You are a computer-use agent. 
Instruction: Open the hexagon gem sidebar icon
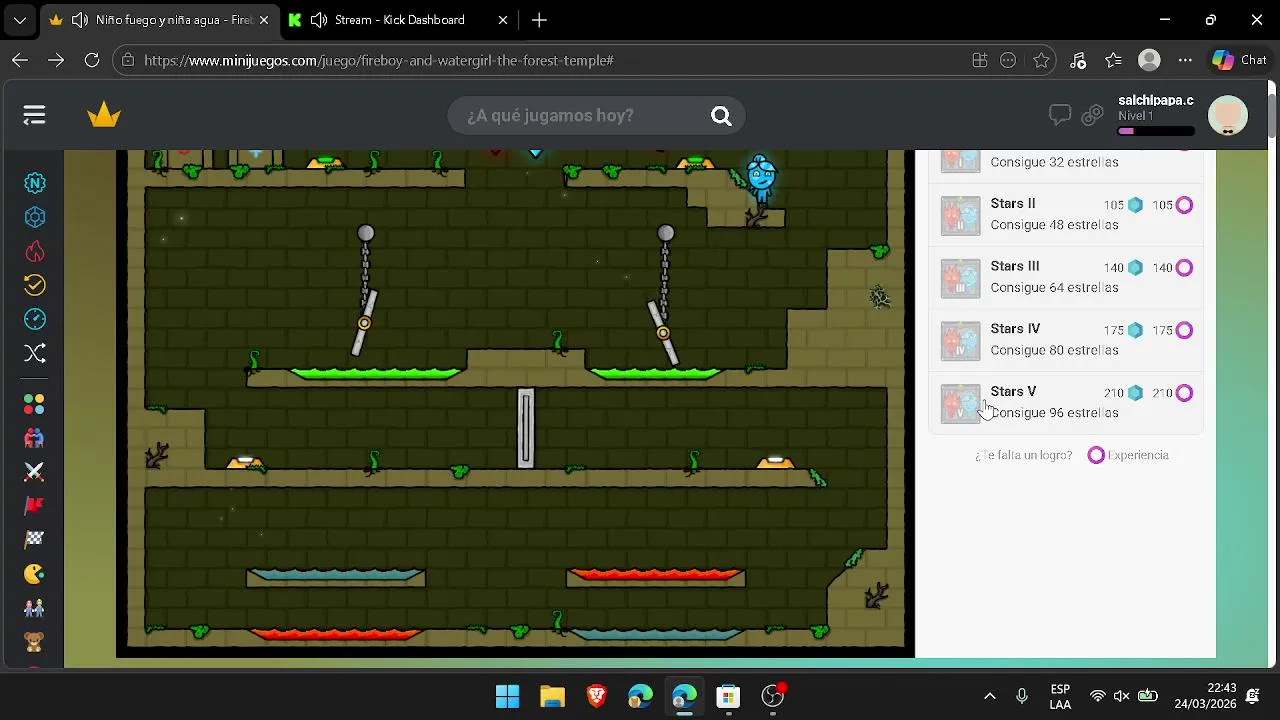point(35,217)
